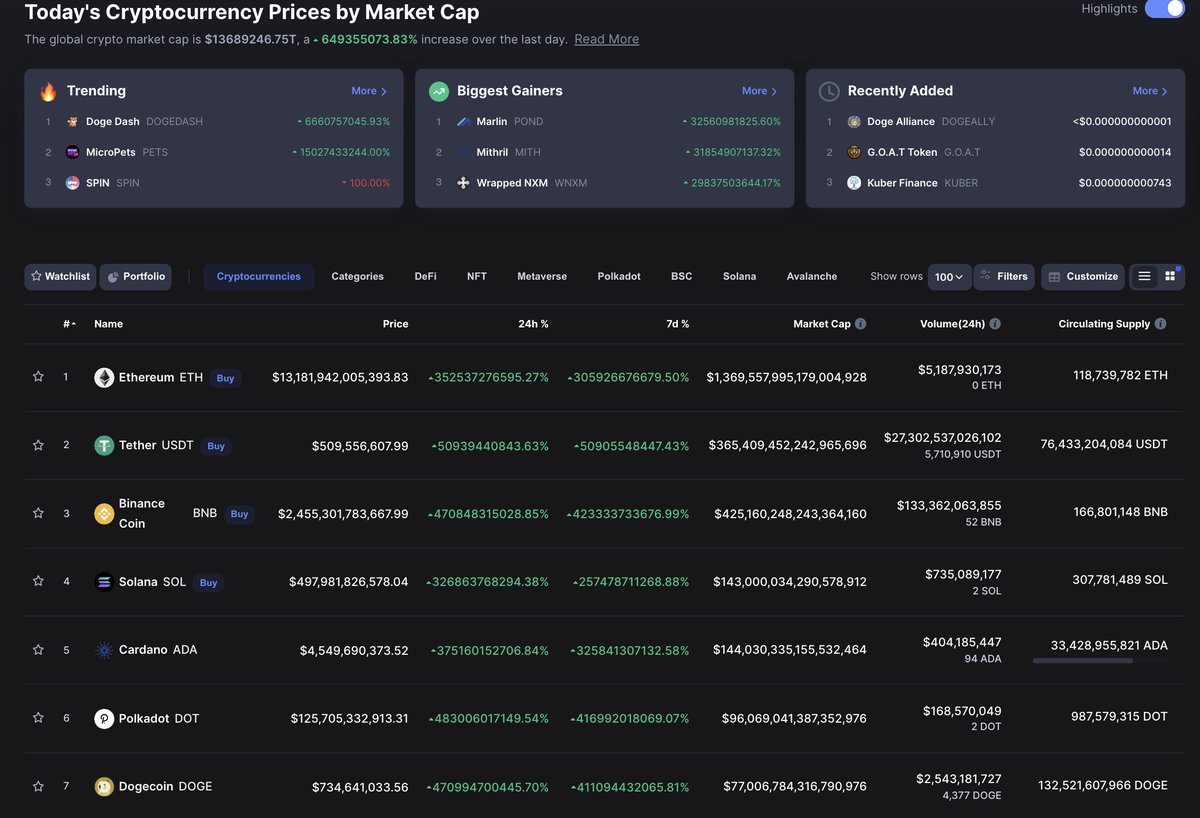Open the Customize button

coord(1083,277)
